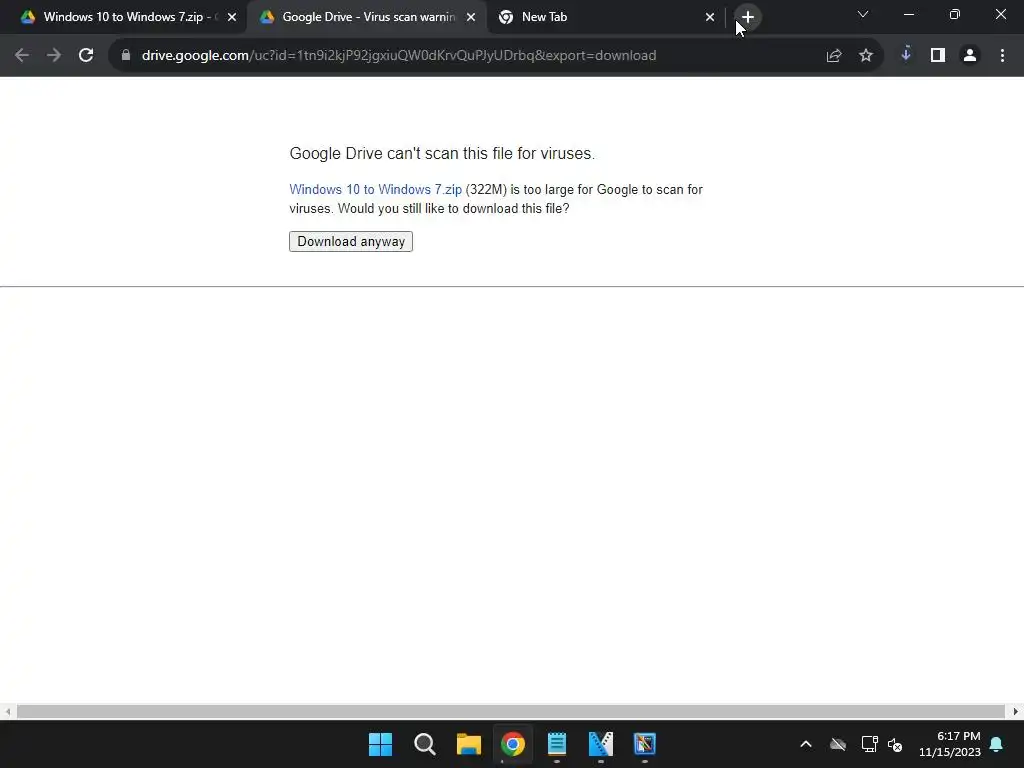1024x768 pixels.
Task: Open File Explorer from taskbar
Action: [469, 744]
